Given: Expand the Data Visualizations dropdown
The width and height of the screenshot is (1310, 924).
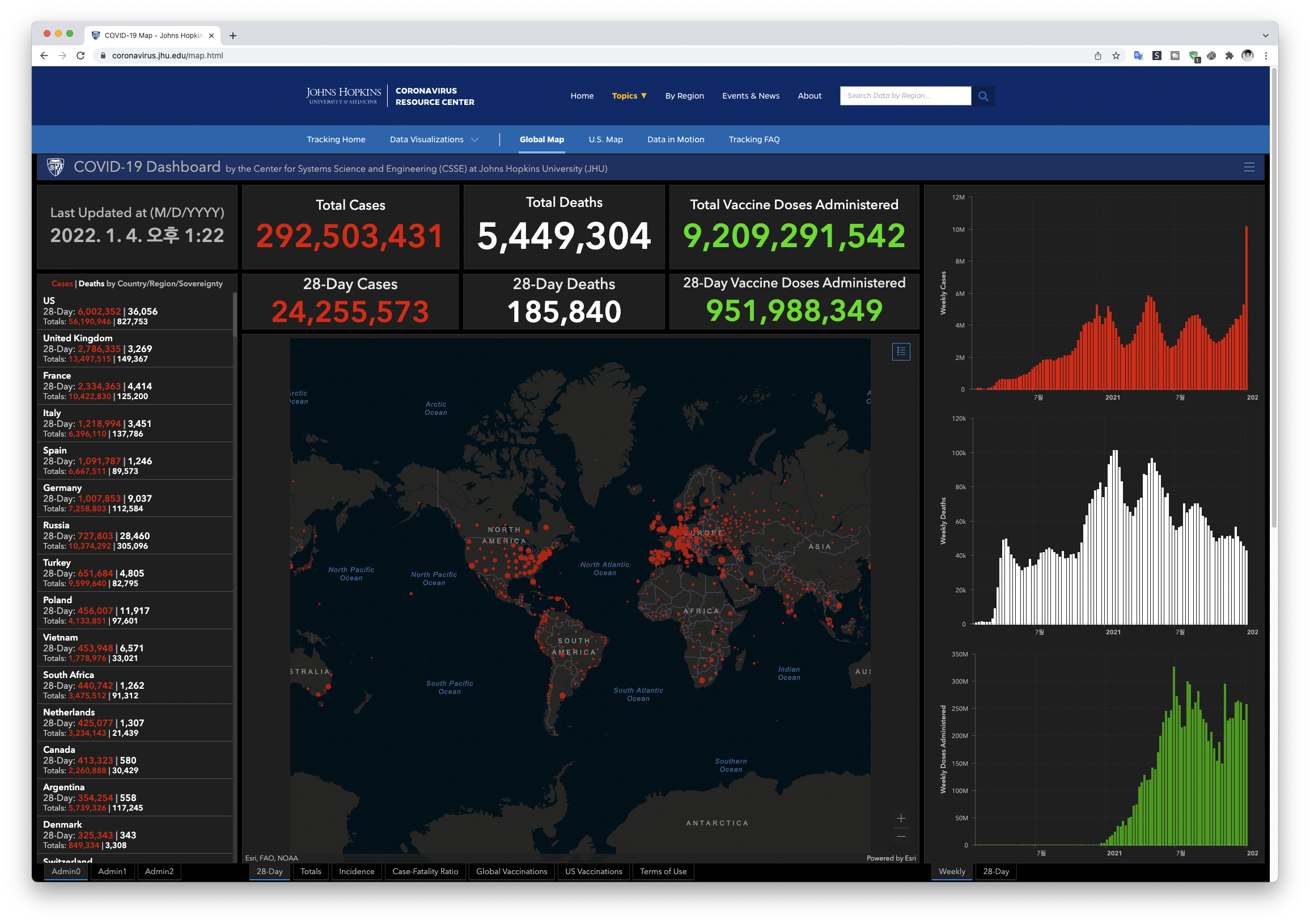Looking at the screenshot, I should click(434, 139).
